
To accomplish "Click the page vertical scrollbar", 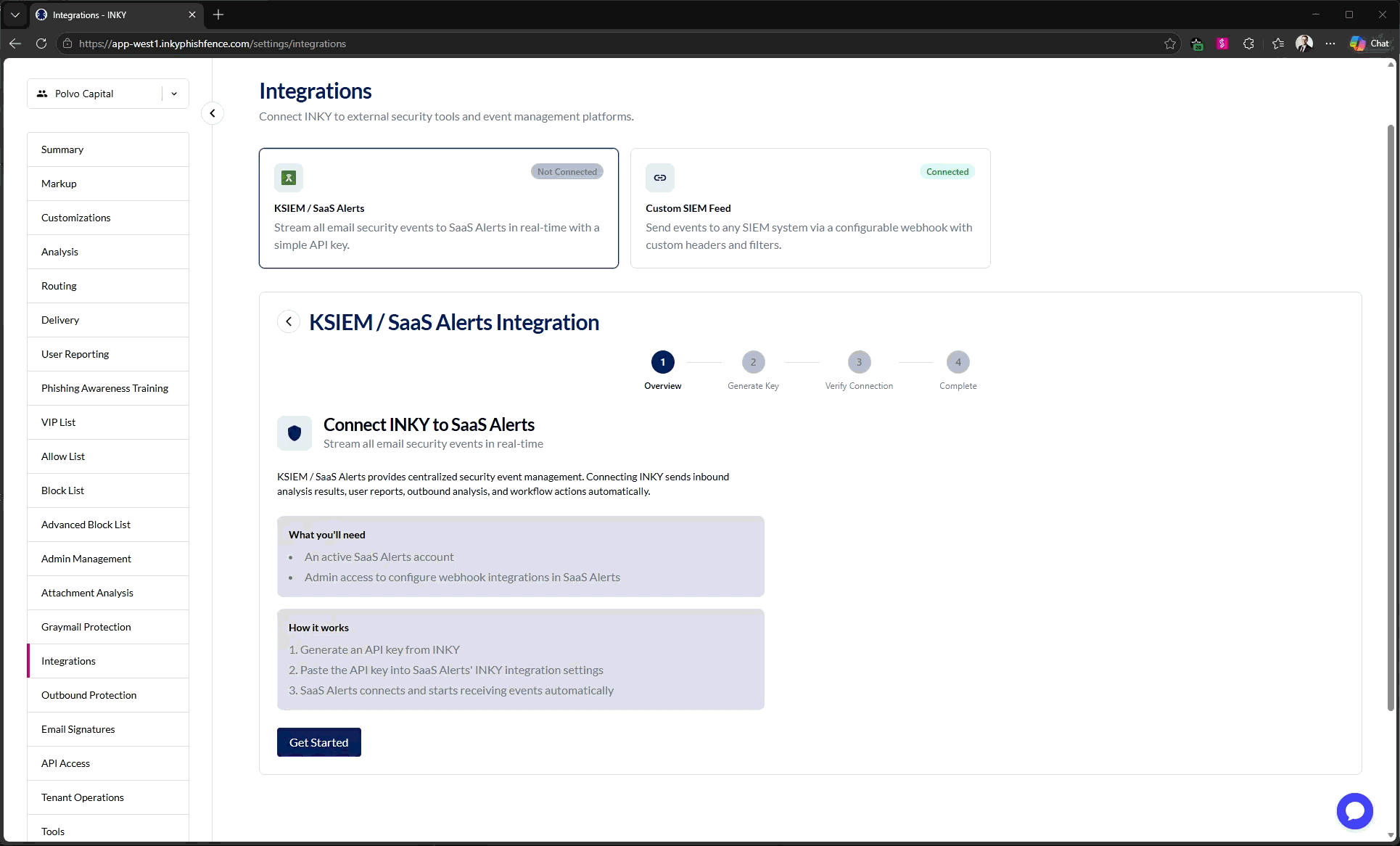I will (x=1391, y=417).
